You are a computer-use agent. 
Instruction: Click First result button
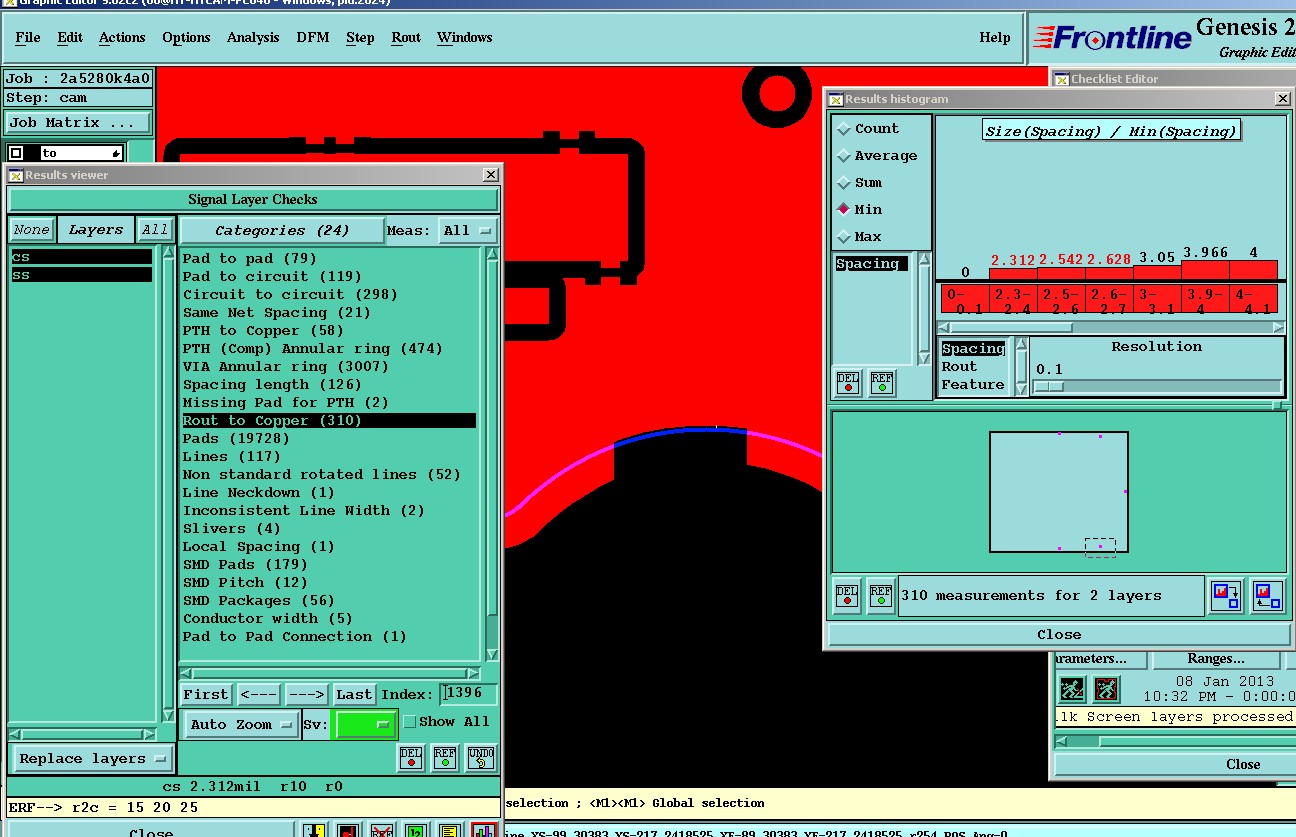[x=206, y=694]
